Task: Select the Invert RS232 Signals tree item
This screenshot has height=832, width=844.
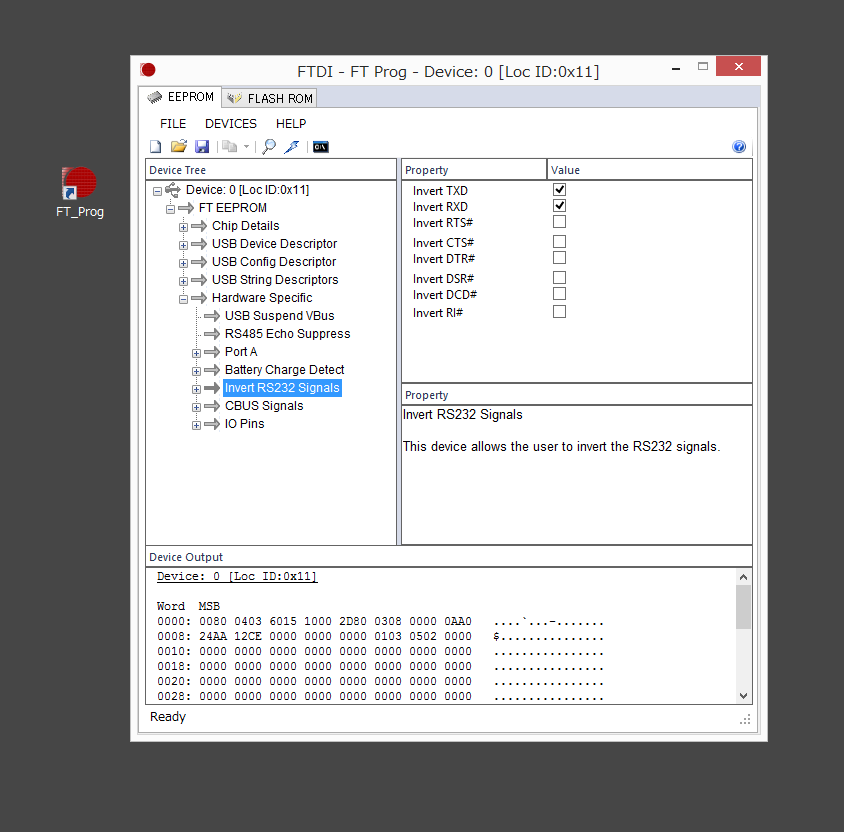Action: pos(282,388)
